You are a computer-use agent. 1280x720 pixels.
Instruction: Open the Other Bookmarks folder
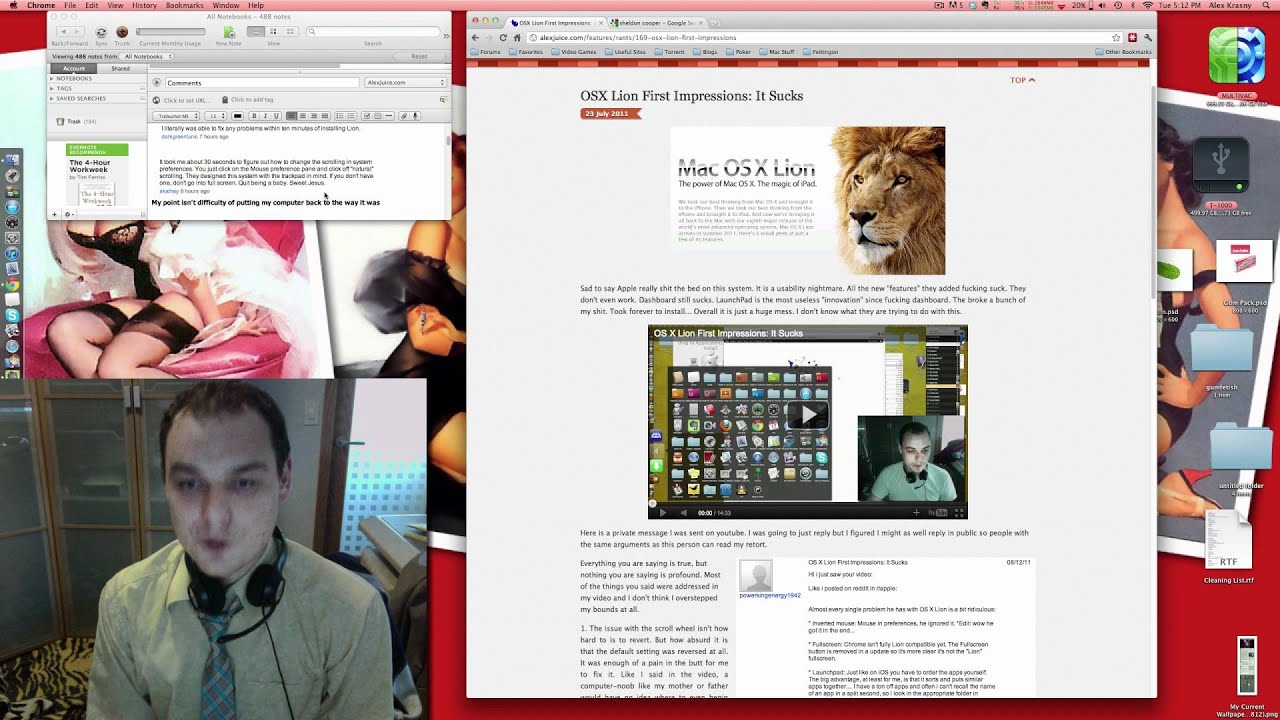1123,52
